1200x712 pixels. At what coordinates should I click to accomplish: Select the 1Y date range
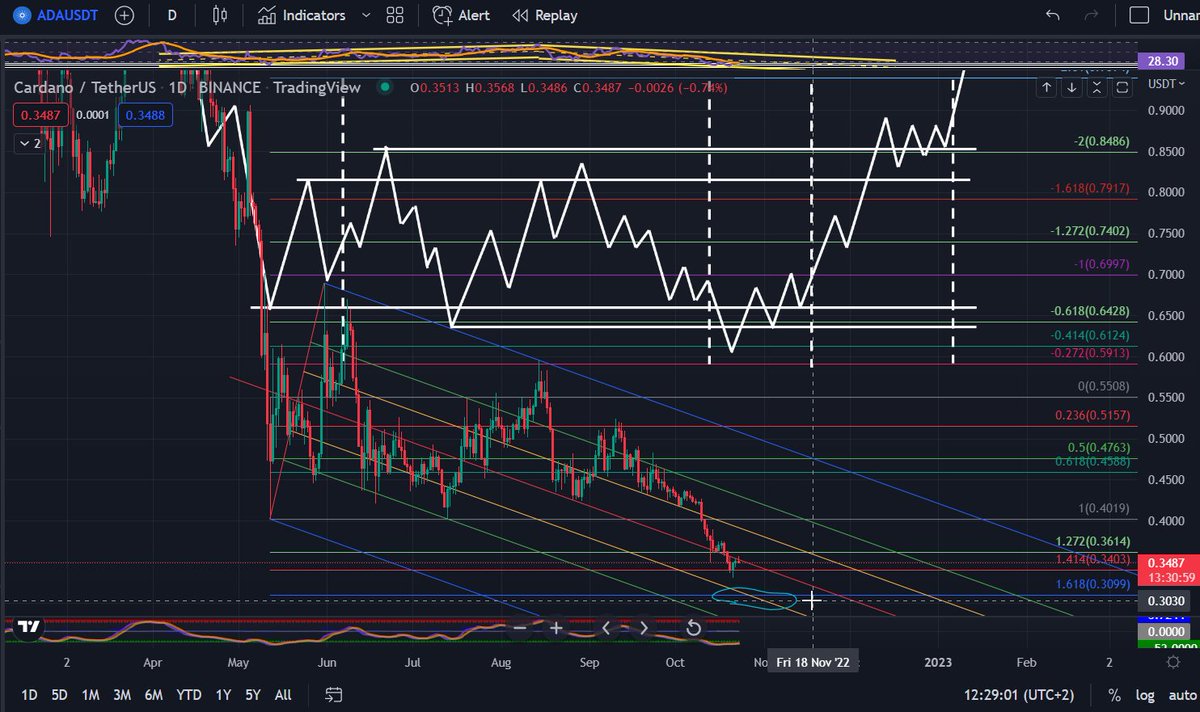[223, 694]
